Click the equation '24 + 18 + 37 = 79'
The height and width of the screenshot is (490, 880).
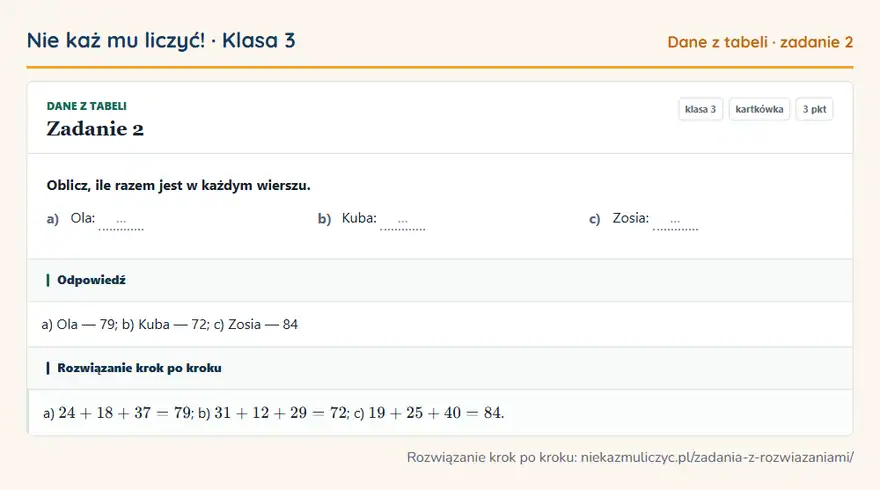click(x=125, y=413)
